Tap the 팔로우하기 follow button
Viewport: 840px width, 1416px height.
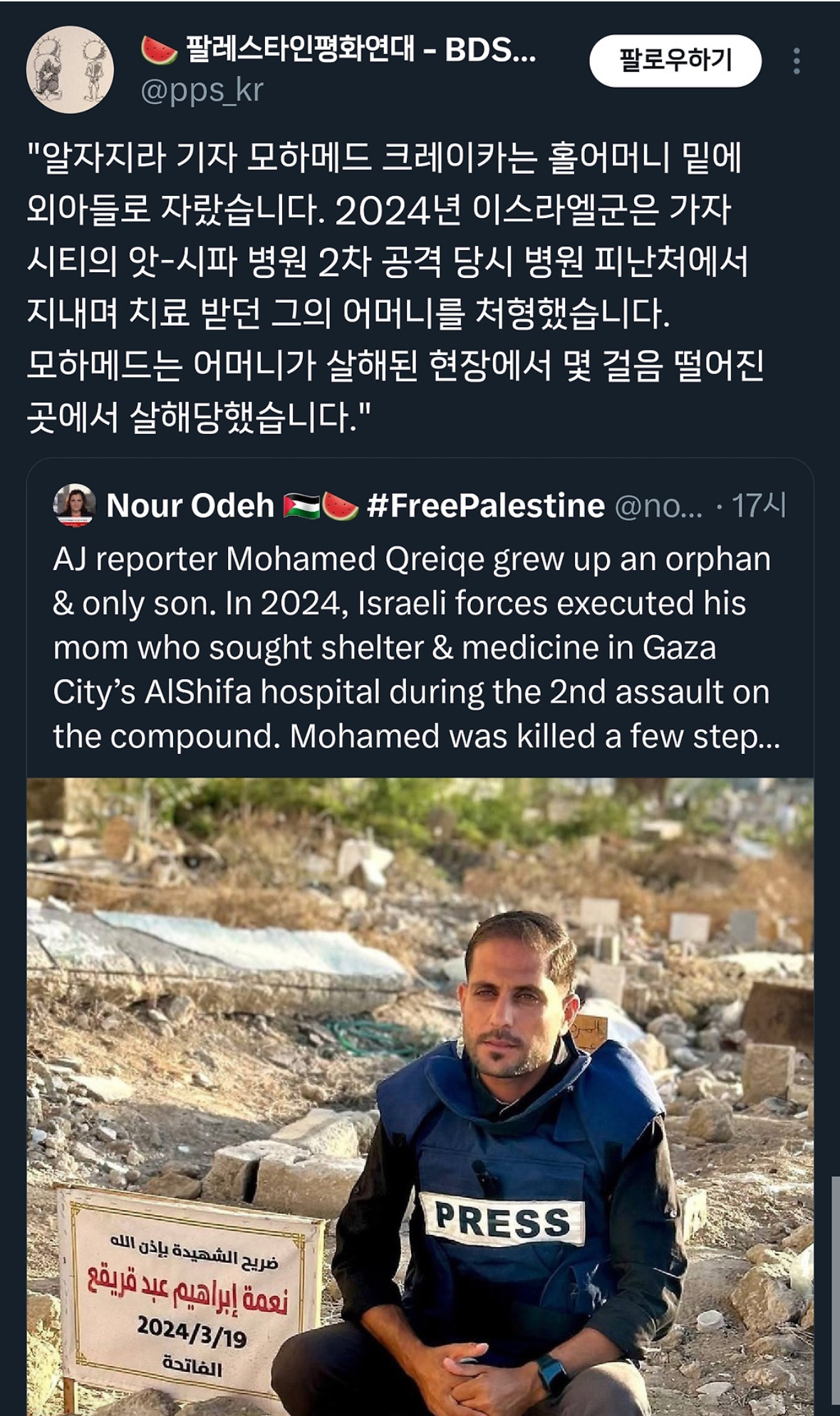[675, 61]
